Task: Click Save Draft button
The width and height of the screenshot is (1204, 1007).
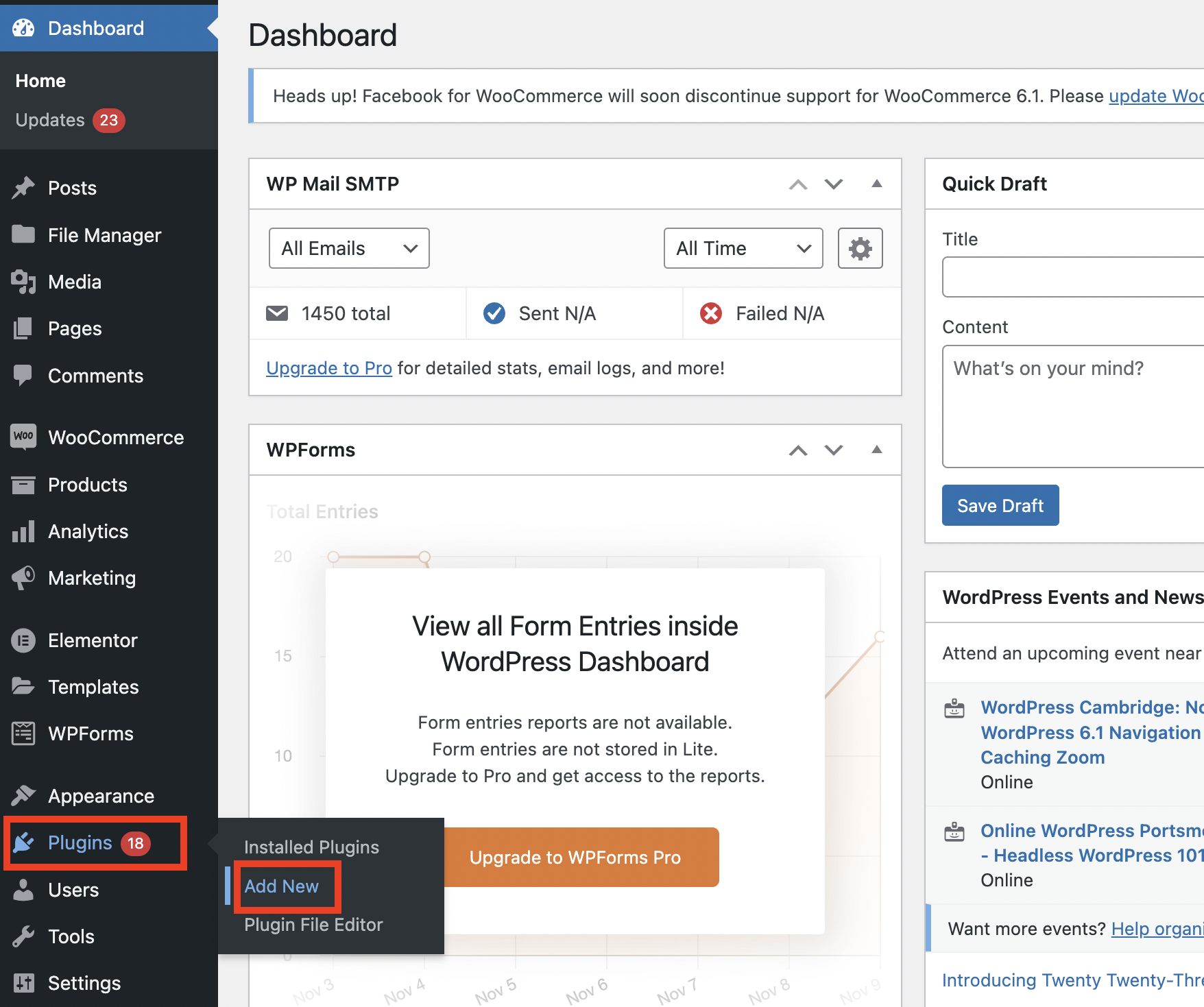Action: point(1000,505)
